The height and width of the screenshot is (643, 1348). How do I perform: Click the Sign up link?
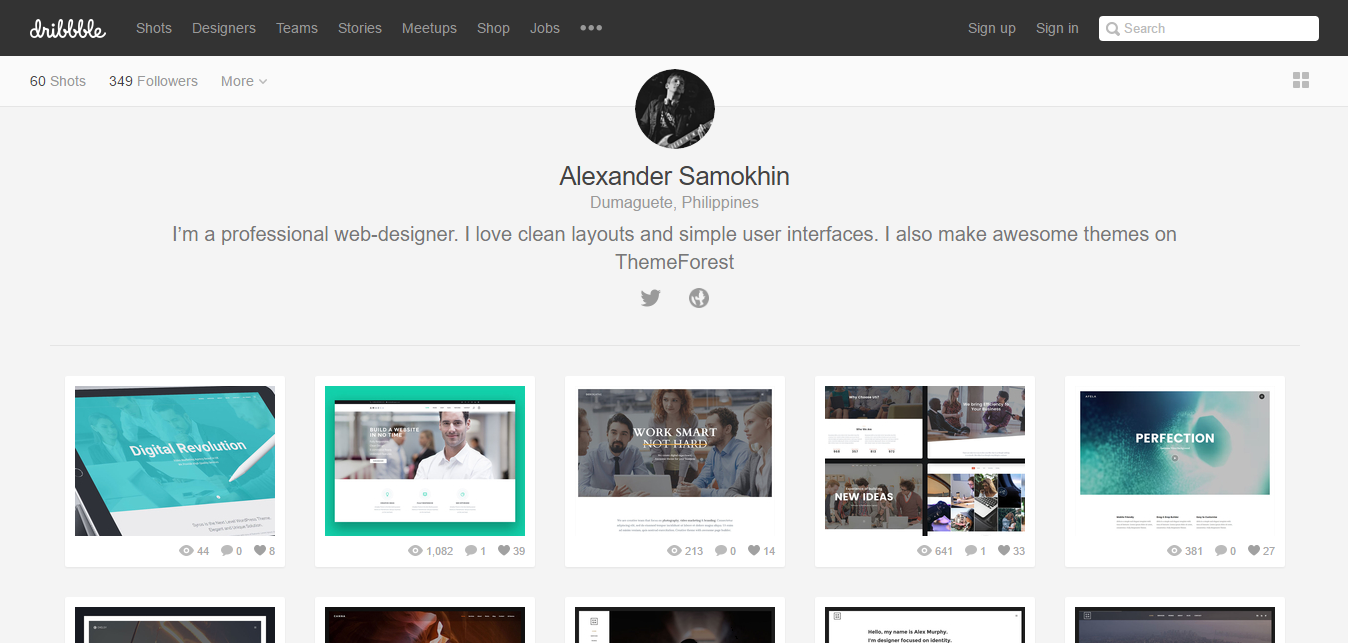991,28
